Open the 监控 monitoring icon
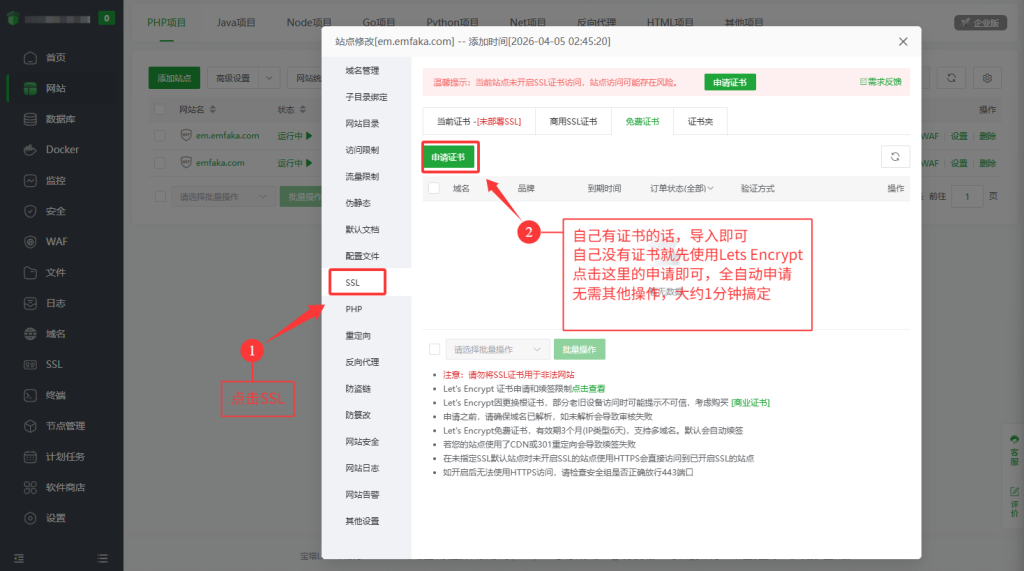This screenshot has width=1024, height=571. pos(30,180)
